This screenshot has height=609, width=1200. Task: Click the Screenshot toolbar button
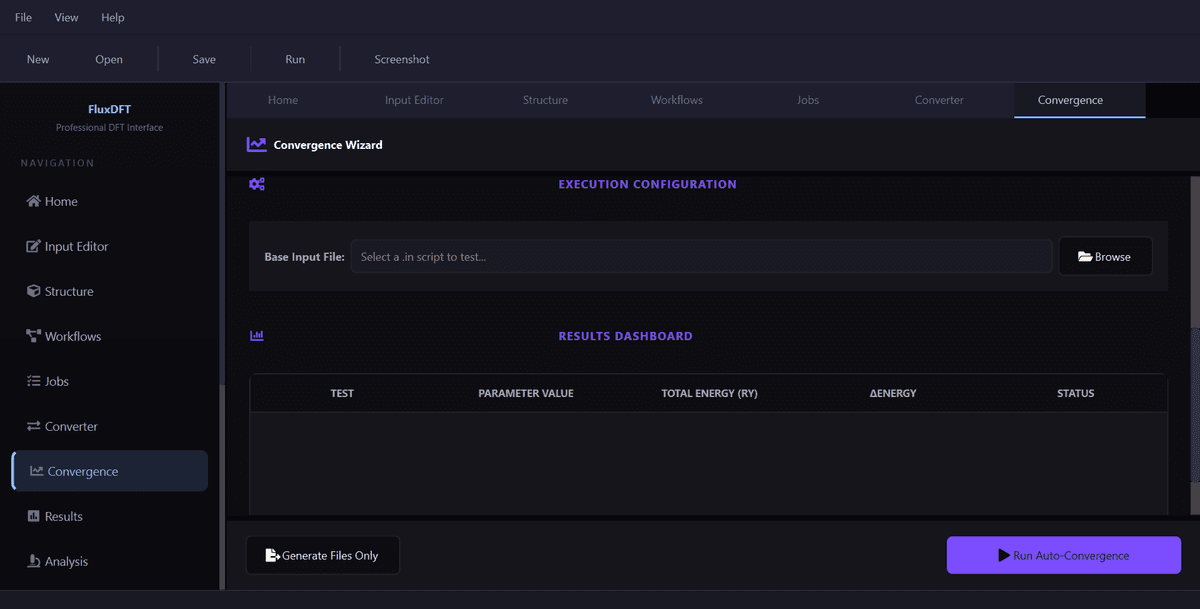pyautogui.click(x=402, y=59)
